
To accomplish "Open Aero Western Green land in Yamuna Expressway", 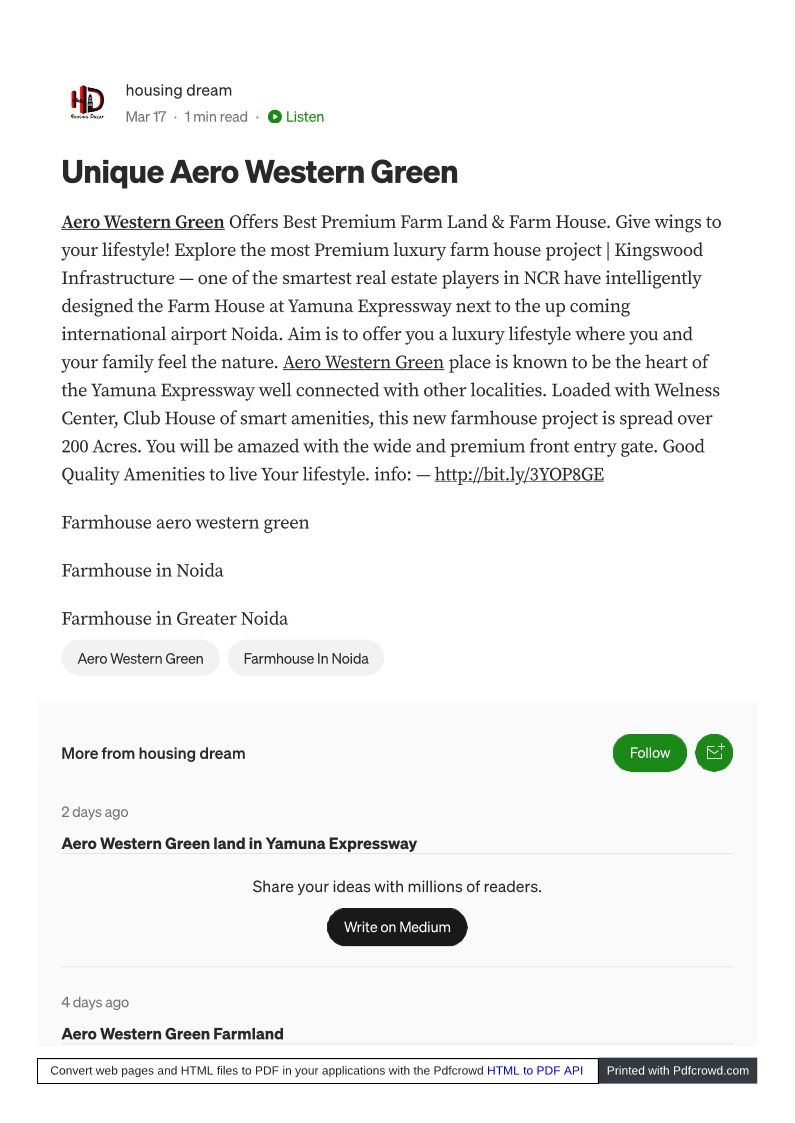I will click(x=239, y=843).
